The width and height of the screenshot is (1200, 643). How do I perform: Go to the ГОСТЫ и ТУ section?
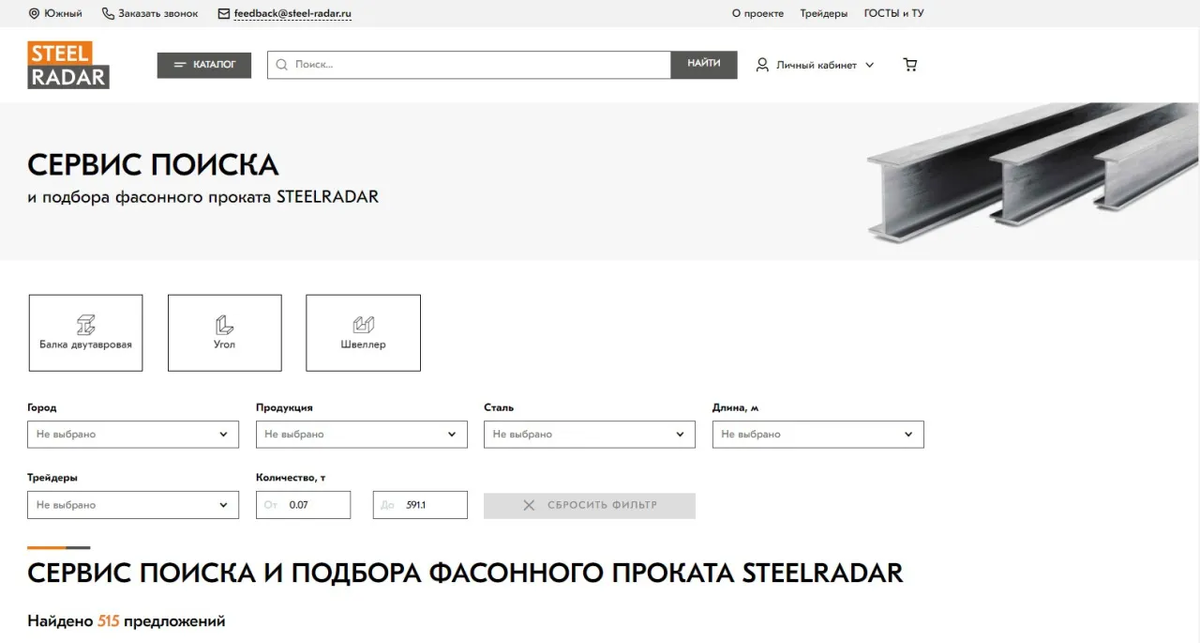click(894, 13)
